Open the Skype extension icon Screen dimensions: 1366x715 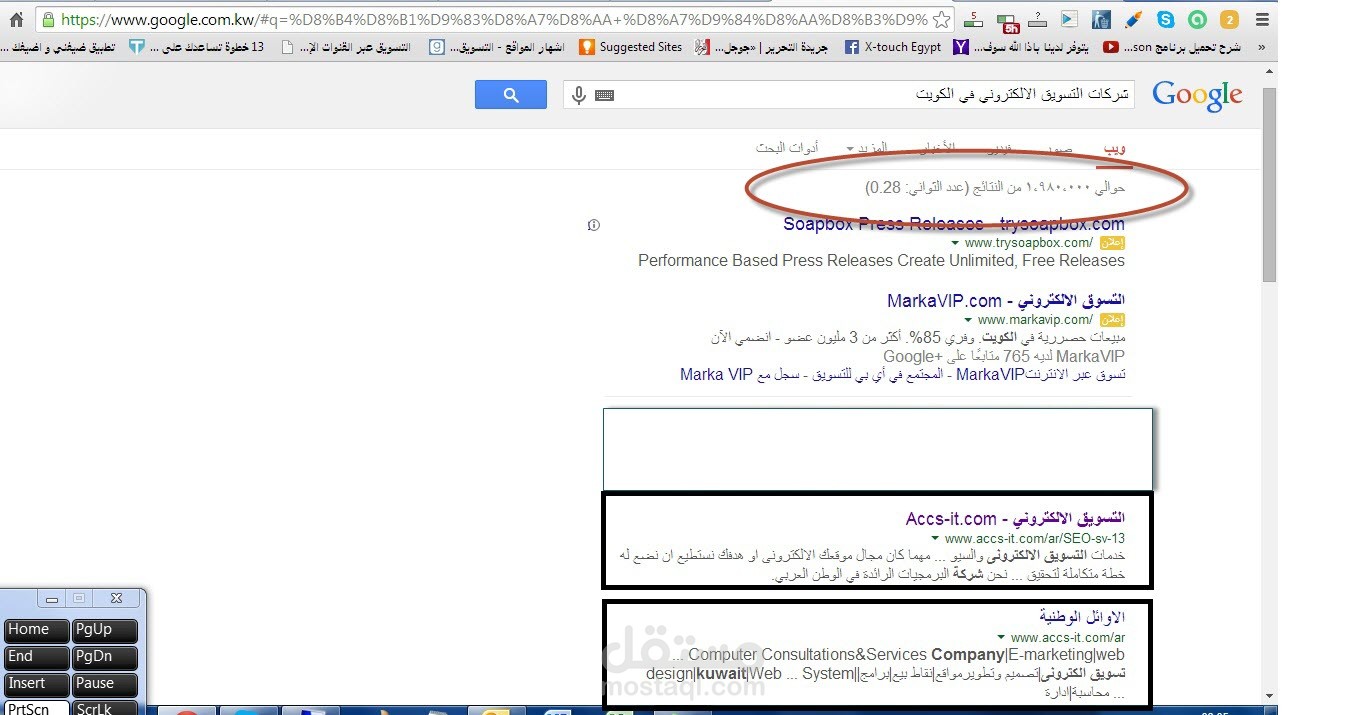tap(1166, 19)
